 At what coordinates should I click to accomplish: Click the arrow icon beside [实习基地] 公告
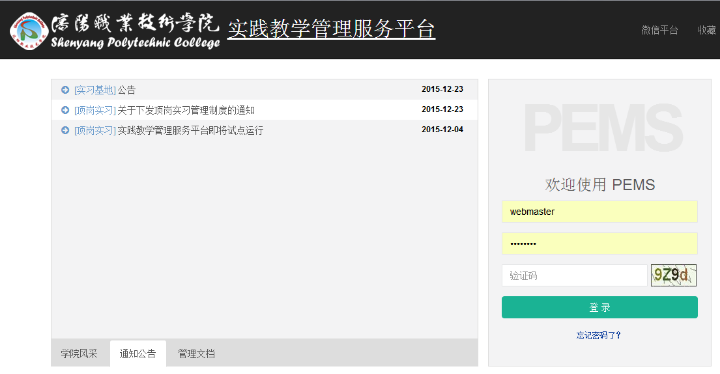(65, 90)
